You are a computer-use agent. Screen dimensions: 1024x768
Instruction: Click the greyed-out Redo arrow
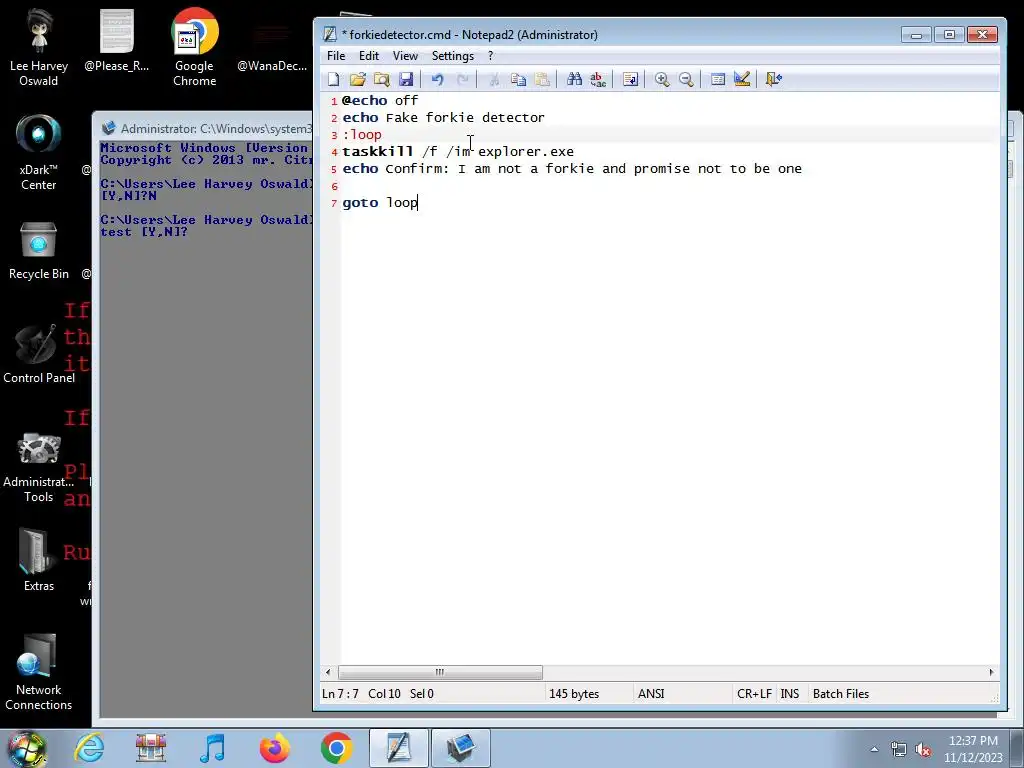462,80
